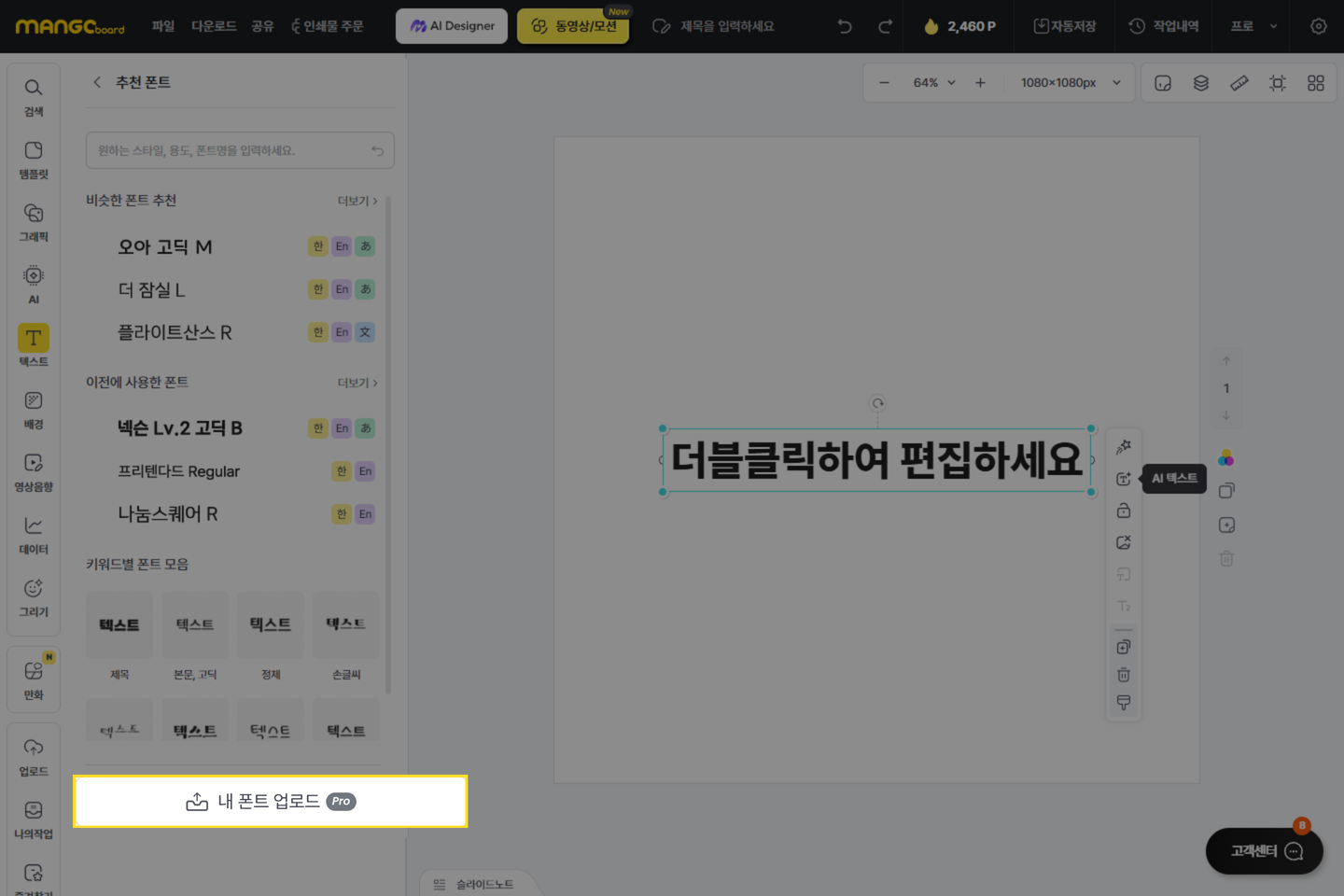
Task: Select the 나눔스퀘어 R font
Action: point(168,514)
